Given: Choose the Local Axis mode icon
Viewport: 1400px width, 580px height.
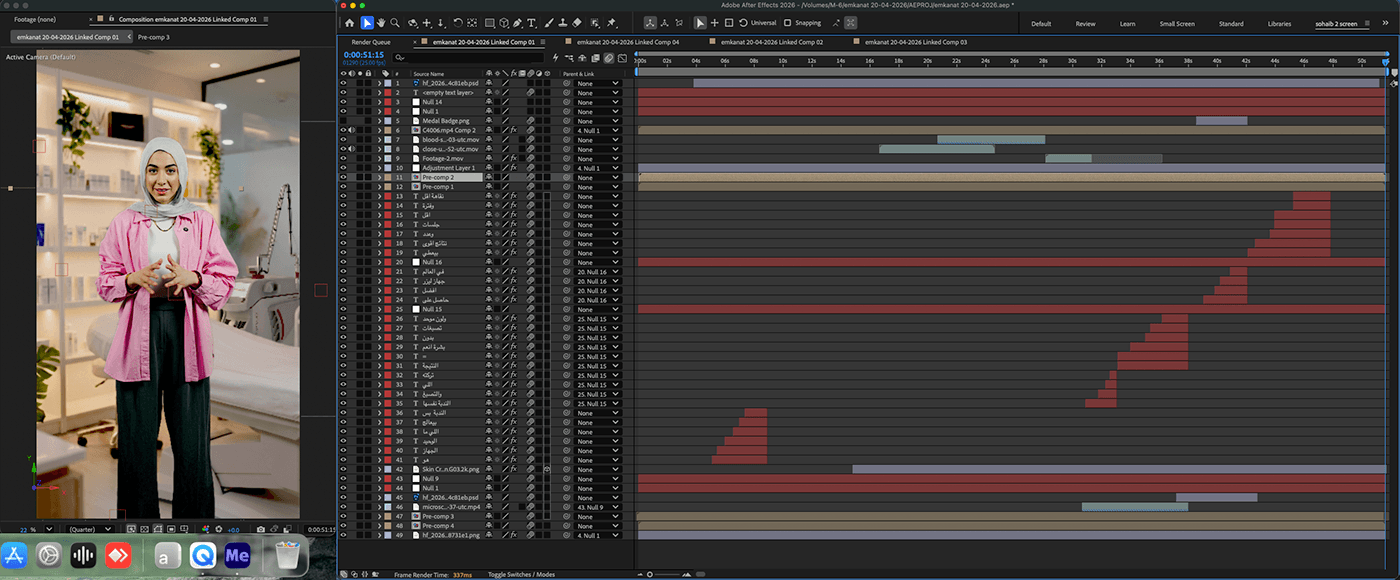Looking at the screenshot, I should (650, 23).
